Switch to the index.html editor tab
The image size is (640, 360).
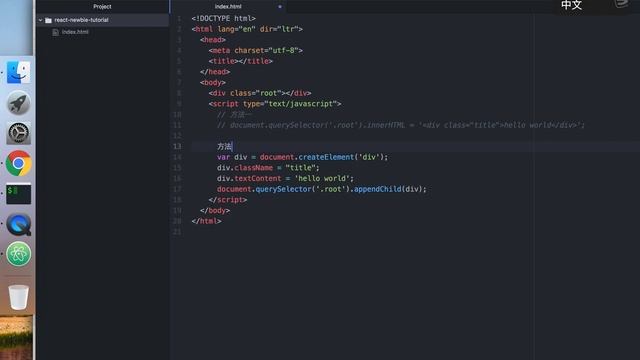click(228, 7)
